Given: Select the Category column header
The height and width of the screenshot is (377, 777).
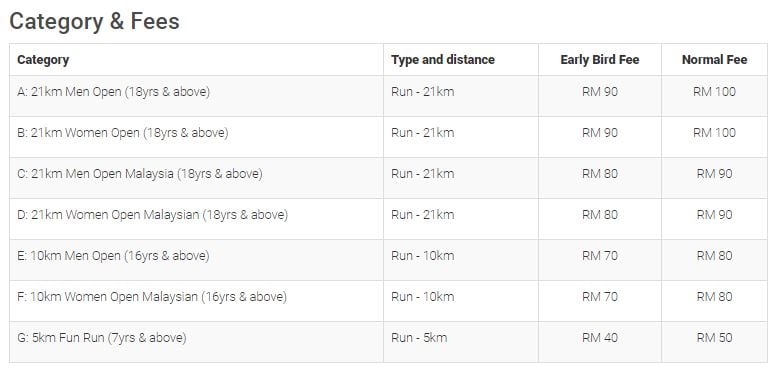Looking at the screenshot, I should point(43,60).
